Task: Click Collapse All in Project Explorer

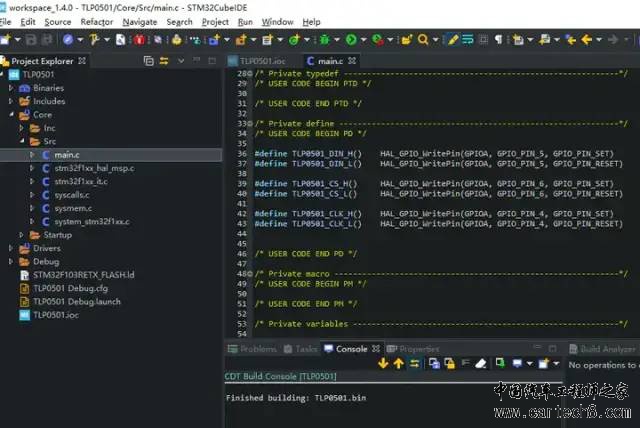Action: (x=149, y=61)
